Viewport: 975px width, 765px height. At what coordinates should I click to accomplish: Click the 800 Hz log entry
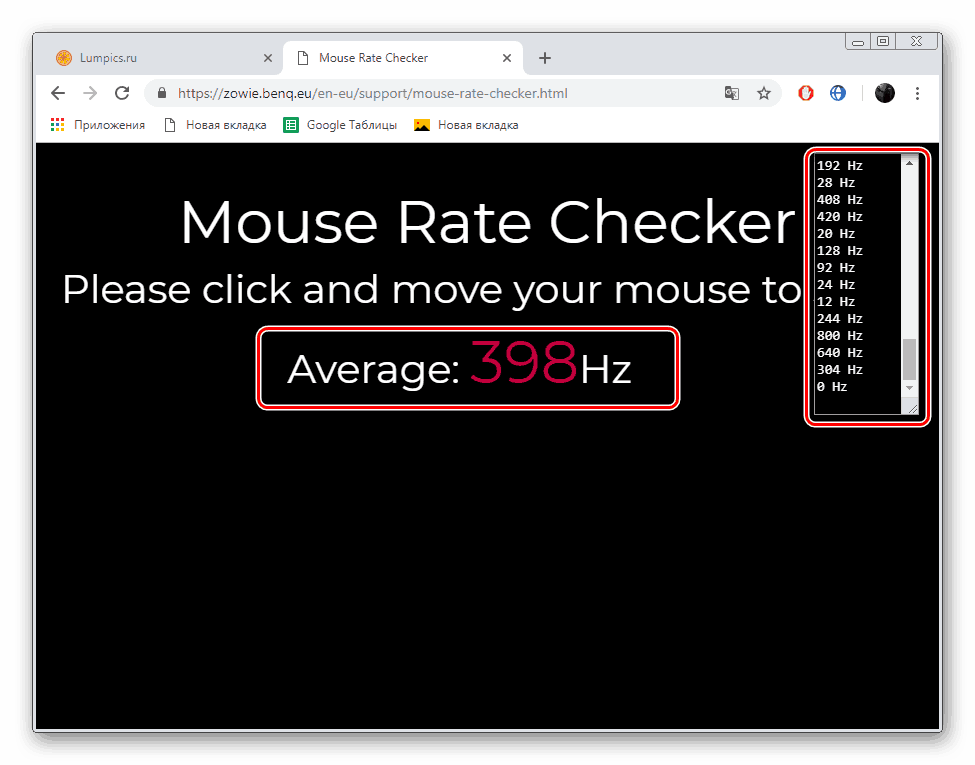(x=839, y=336)
